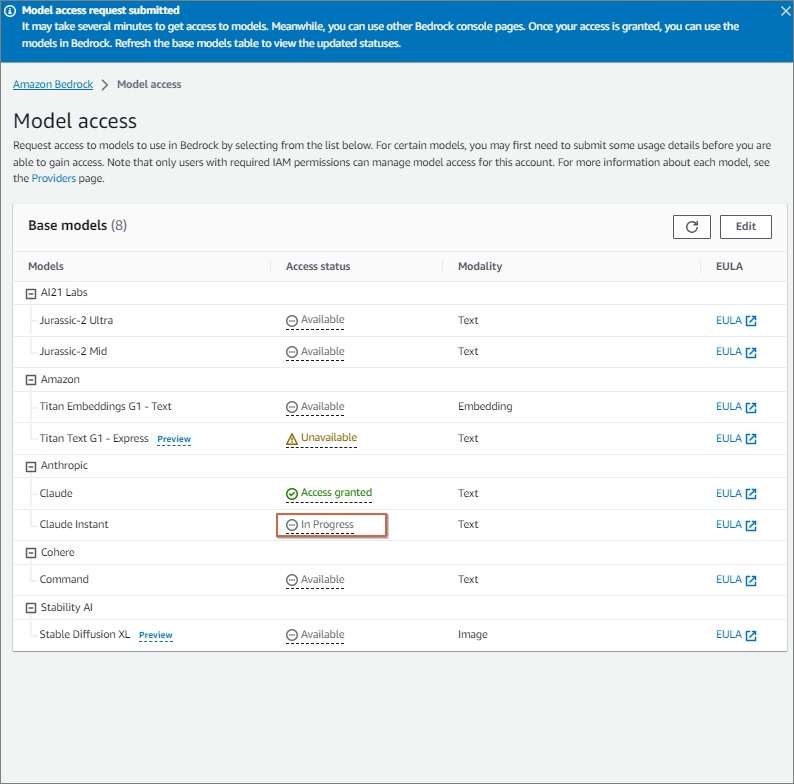This screenshot has width=794, height=784.
Task: Collapse the Amazon provider group
Action: tap(31, 380)
